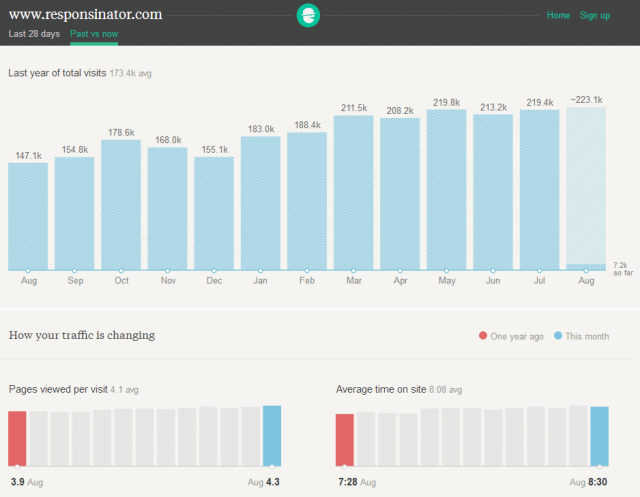This screenshot has width=640, height=497.
Task: Click the red One year ago legend dot
Action: click(483, 335)
